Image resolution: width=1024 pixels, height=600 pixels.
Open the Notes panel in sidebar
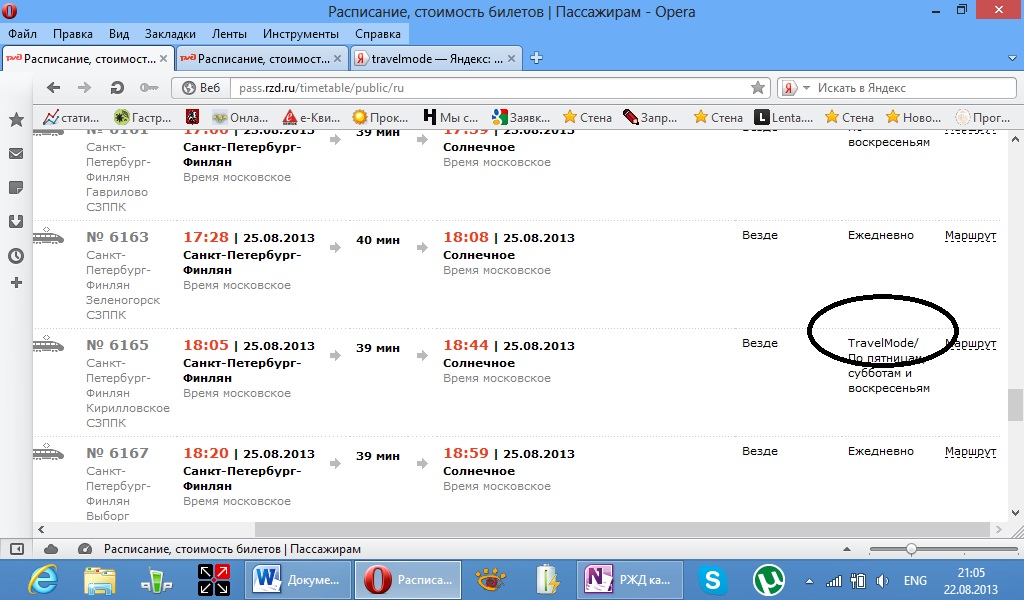(x=16, y=187)
